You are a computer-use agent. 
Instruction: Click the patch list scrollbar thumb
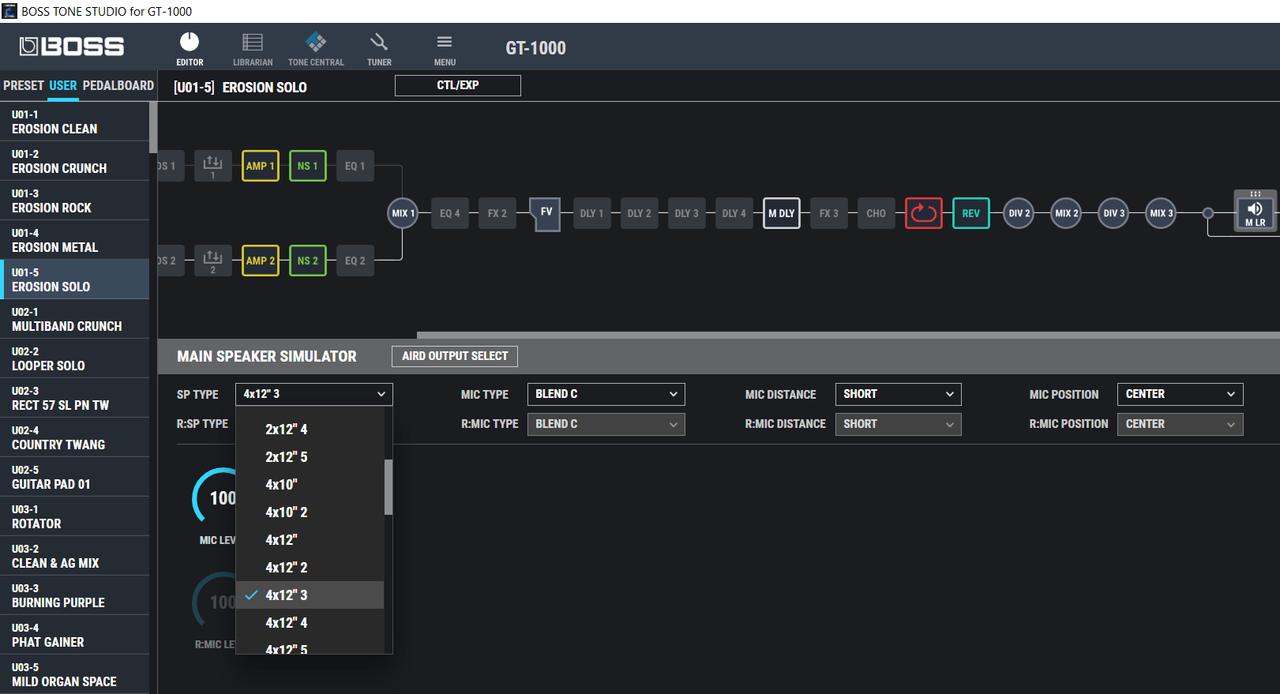click(153, 126)
